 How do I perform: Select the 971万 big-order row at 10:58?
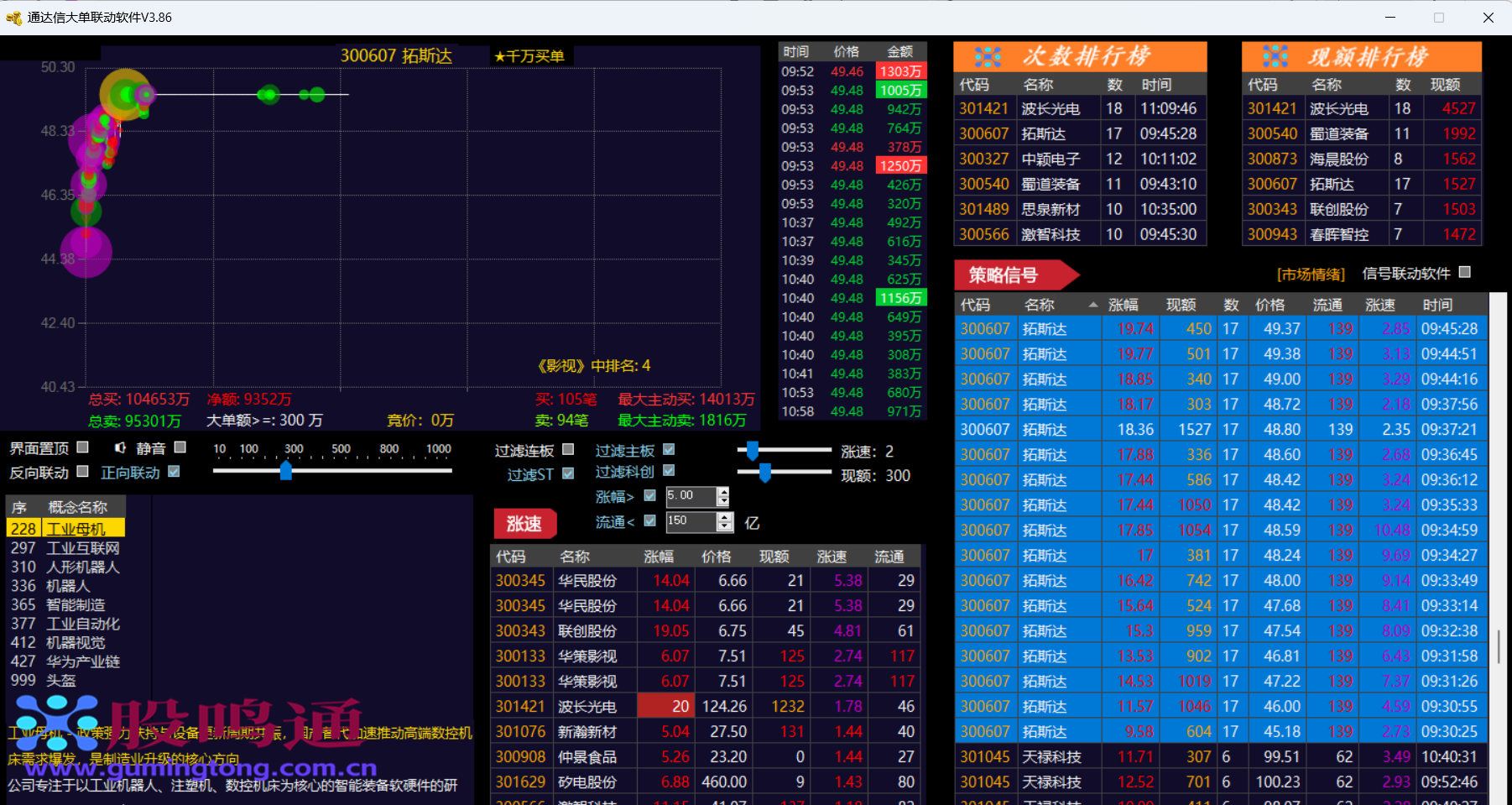pos(852,411)
